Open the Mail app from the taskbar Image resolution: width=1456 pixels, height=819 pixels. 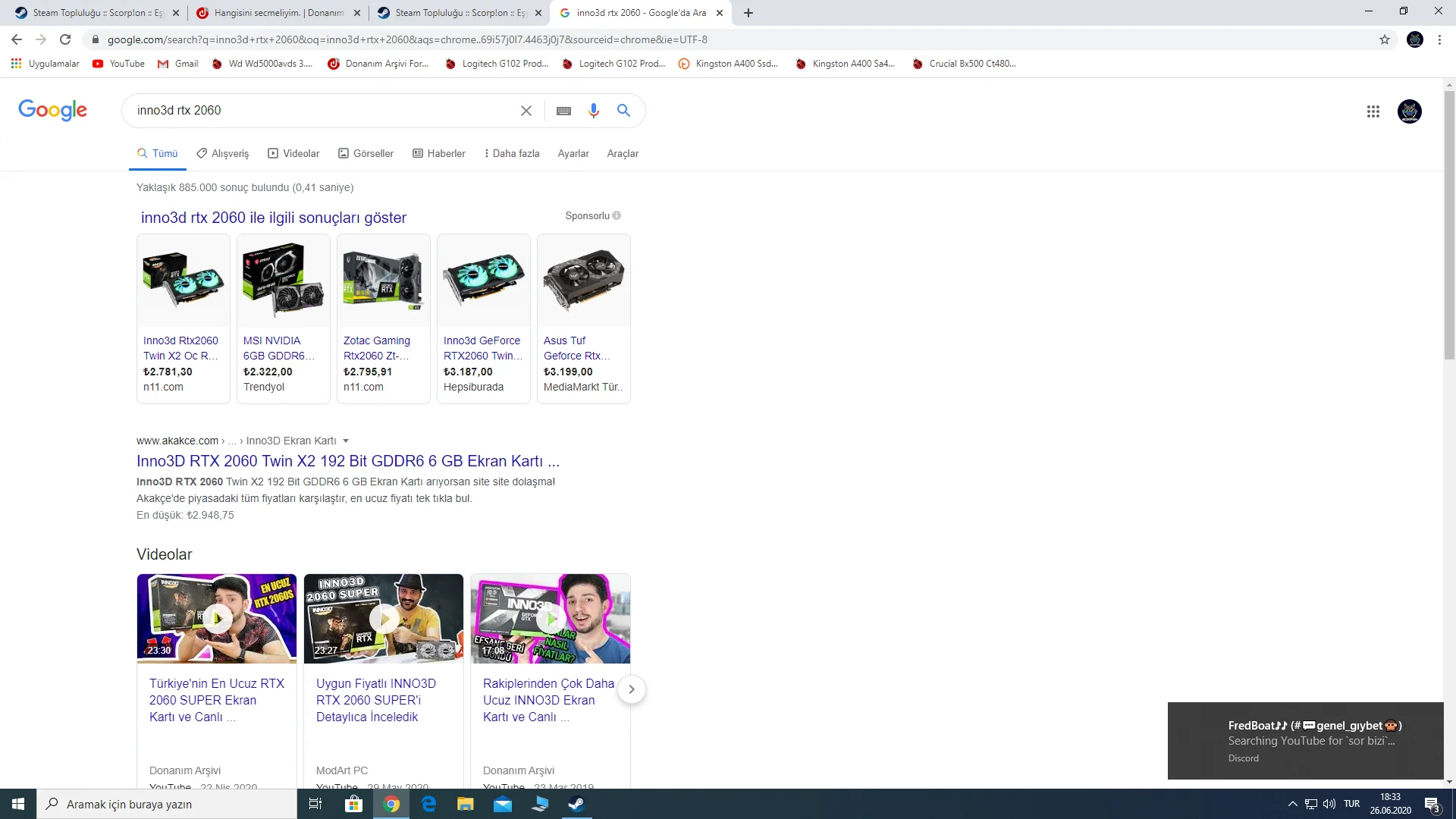coord(503,804)
